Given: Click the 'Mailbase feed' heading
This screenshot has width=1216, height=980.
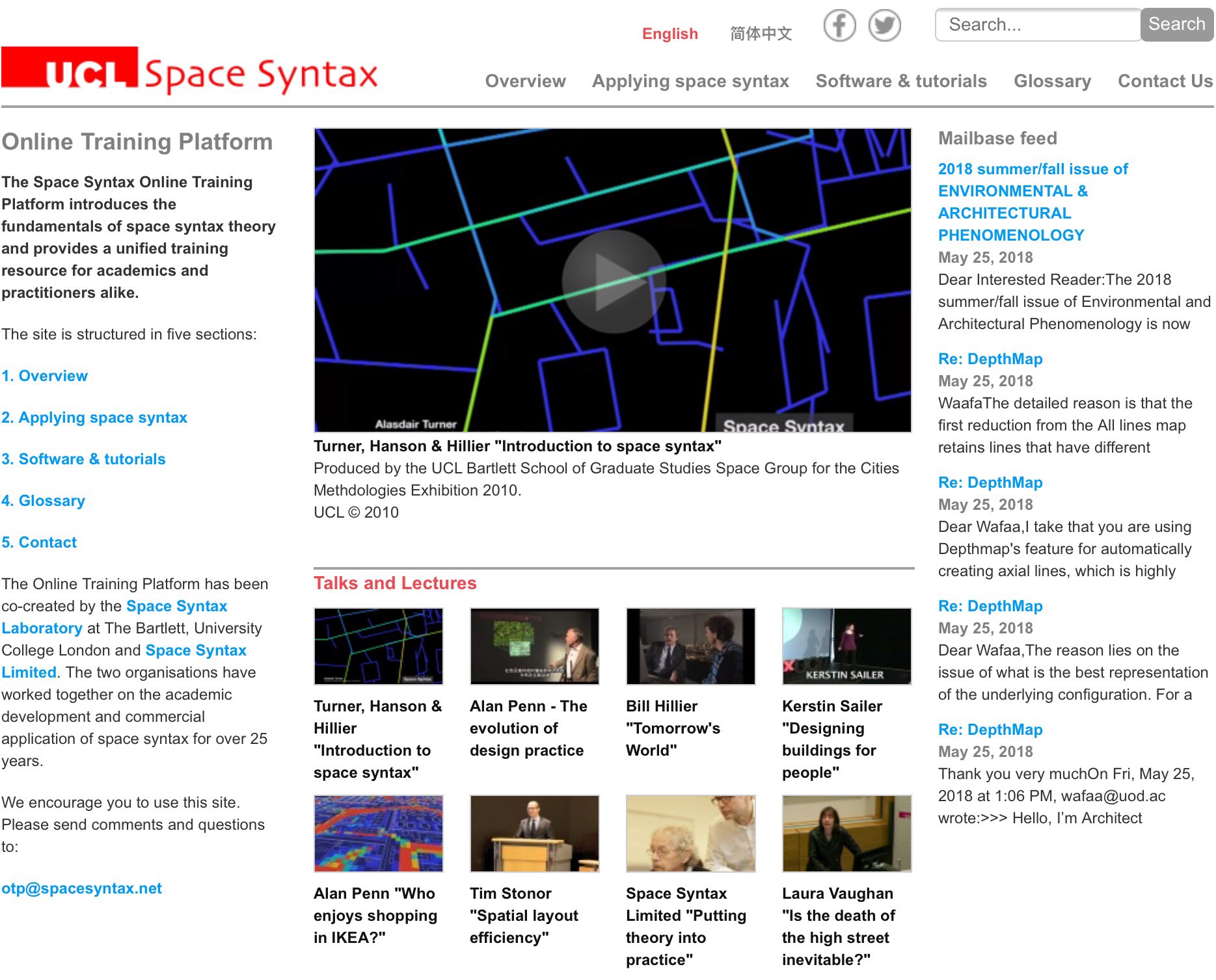Looking at the screenshot, I should pos(997,139).
